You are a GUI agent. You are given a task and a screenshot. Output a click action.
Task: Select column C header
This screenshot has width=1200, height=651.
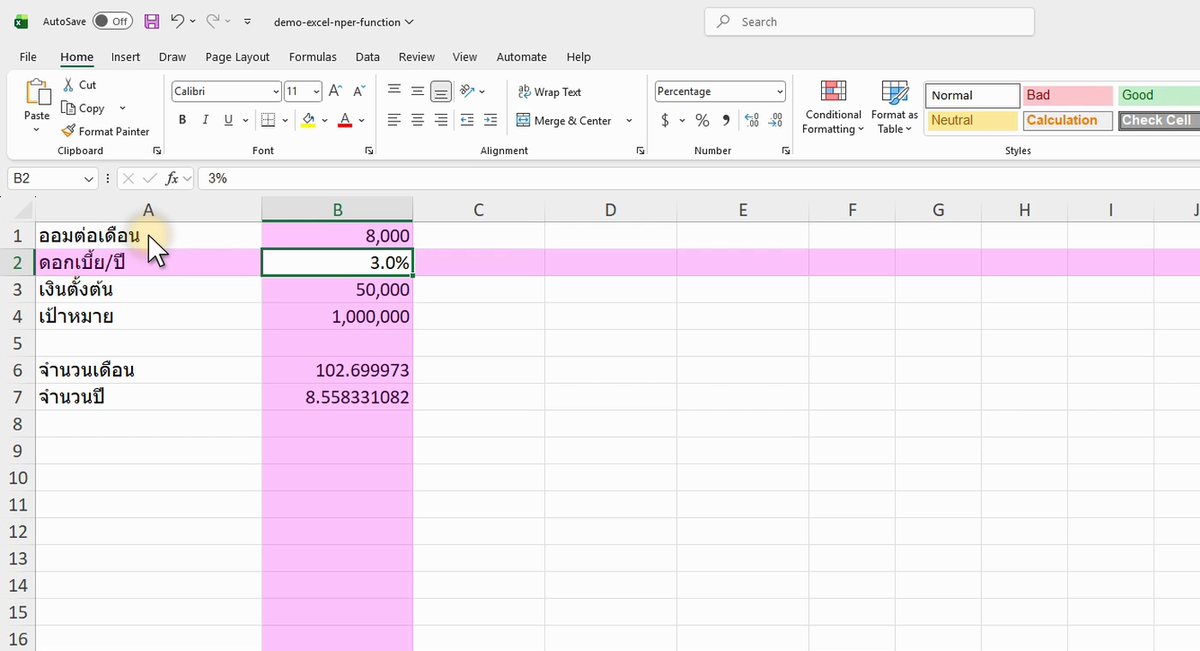click(479, 210)
